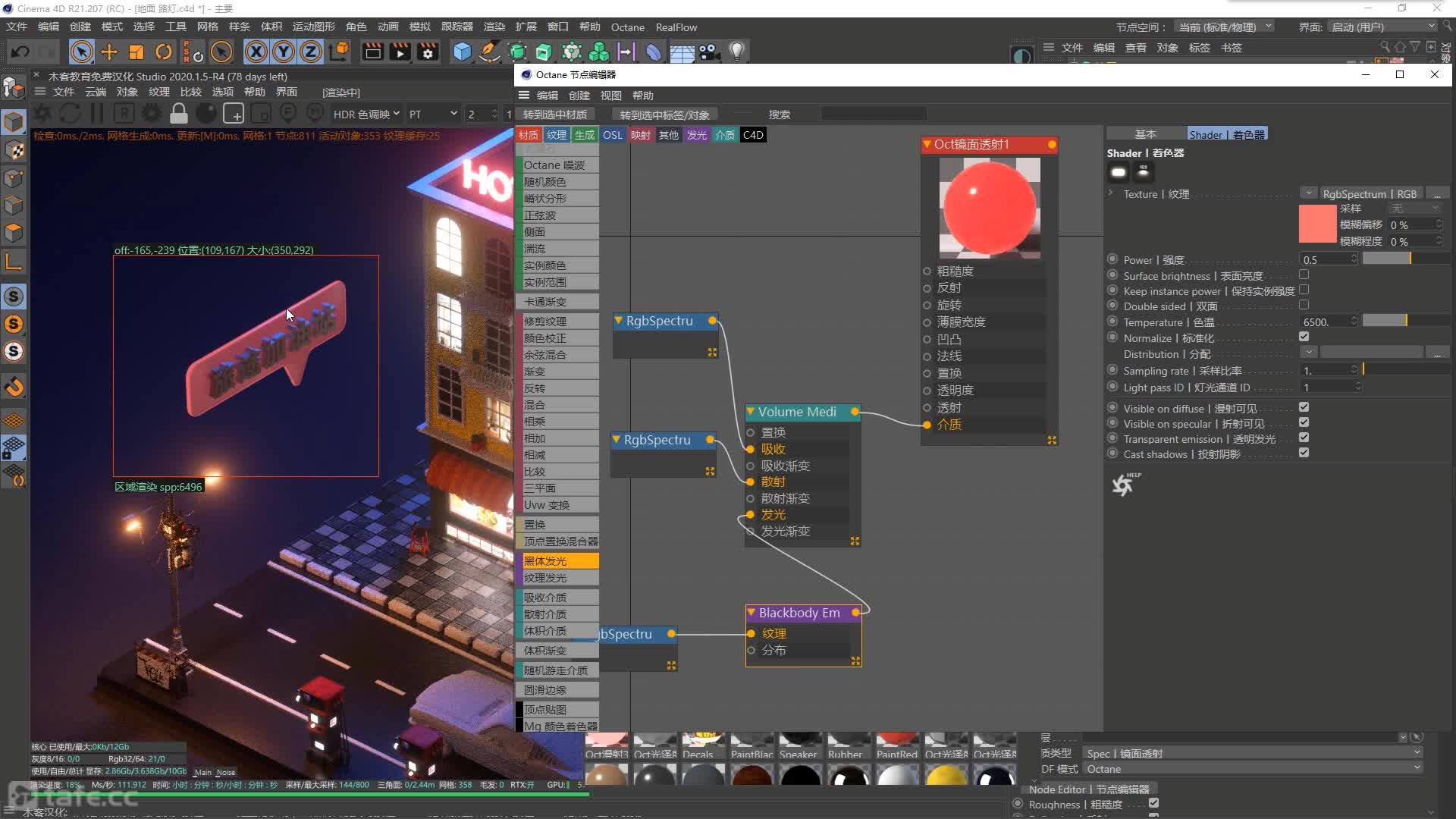The height and width of the screenshot is (819, 1456).
Task: Click Live Viewer clay mode sphere icon
Action: pyautogui.click(x=206, y=114)
